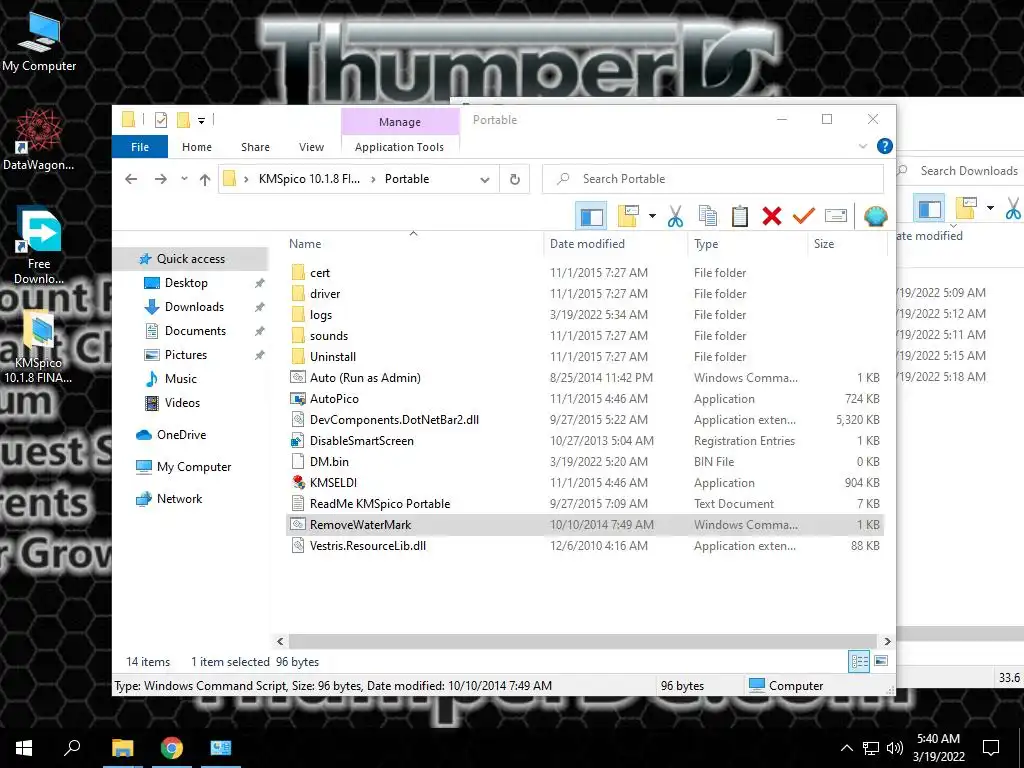Click the Forward arrow button

pos(161,179)
